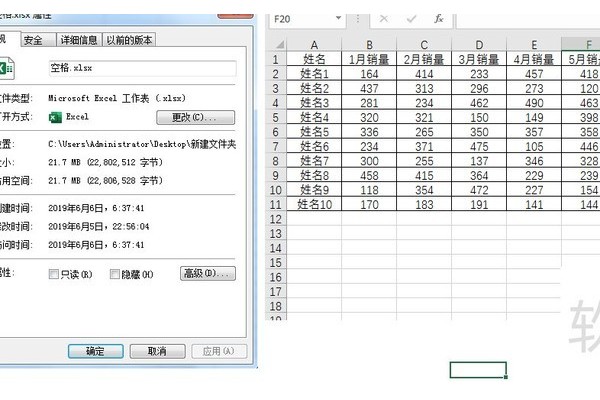Click the confirm checkmark in formula bar
The image size is (600, 400).
(411, 19)
